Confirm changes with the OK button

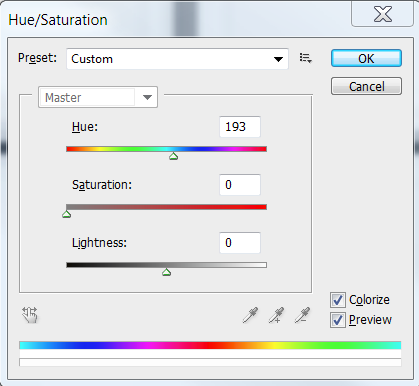366,58
